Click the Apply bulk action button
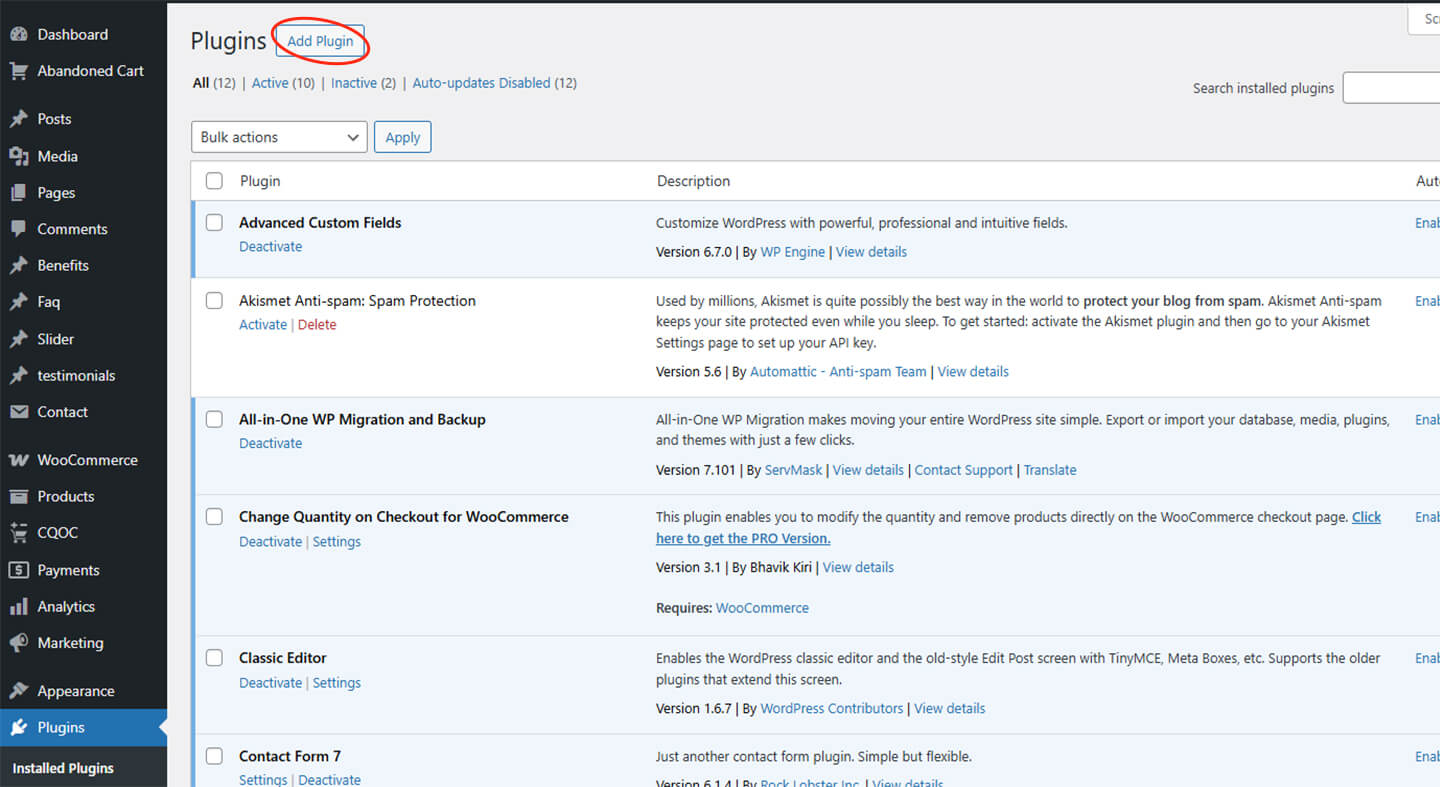 [x=402, y=137]
